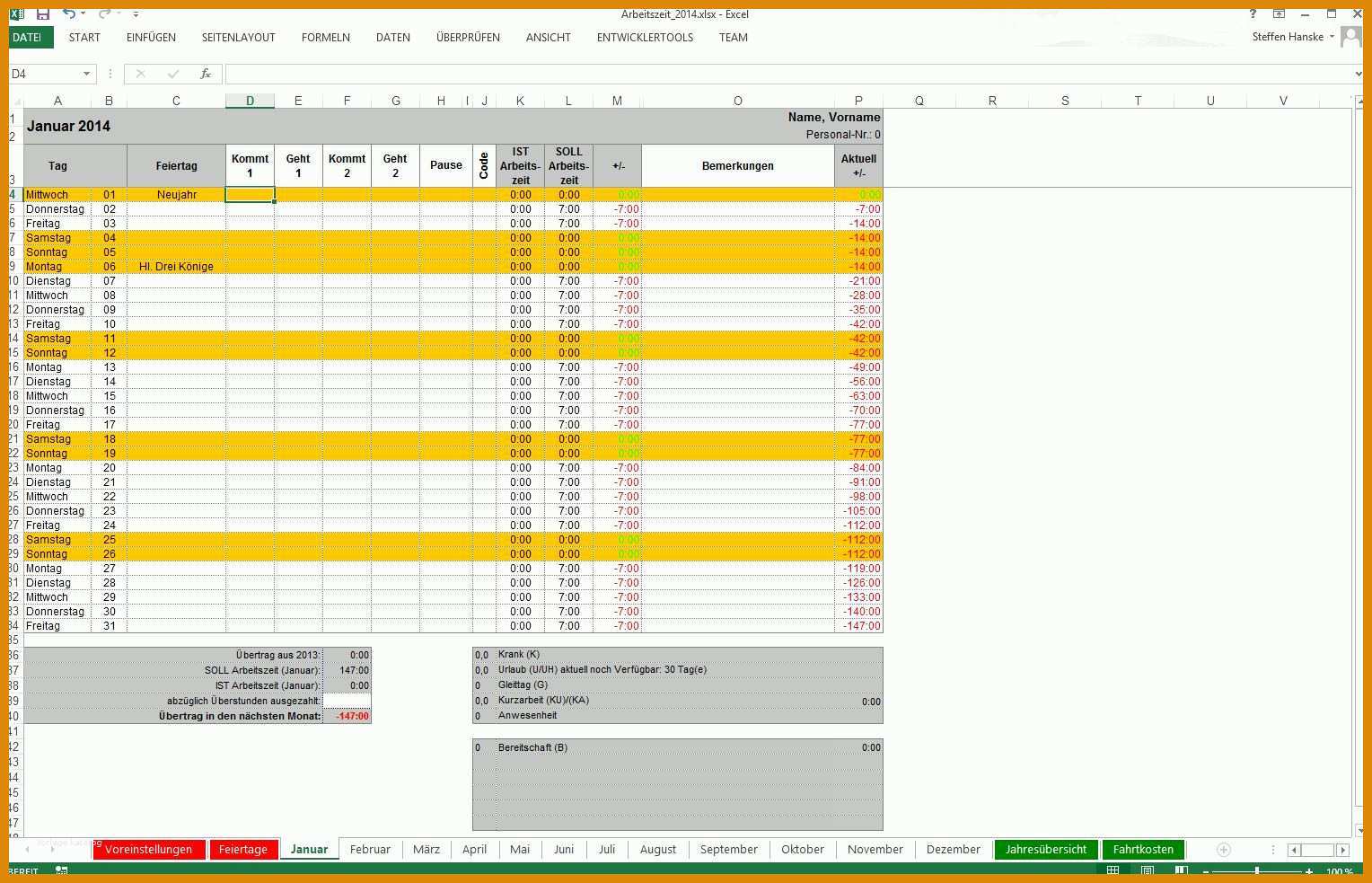Open the ÜBERPRÜFEN ribbon tab
The width and height of the screenshot is (1372, 883).
[468, 38]
